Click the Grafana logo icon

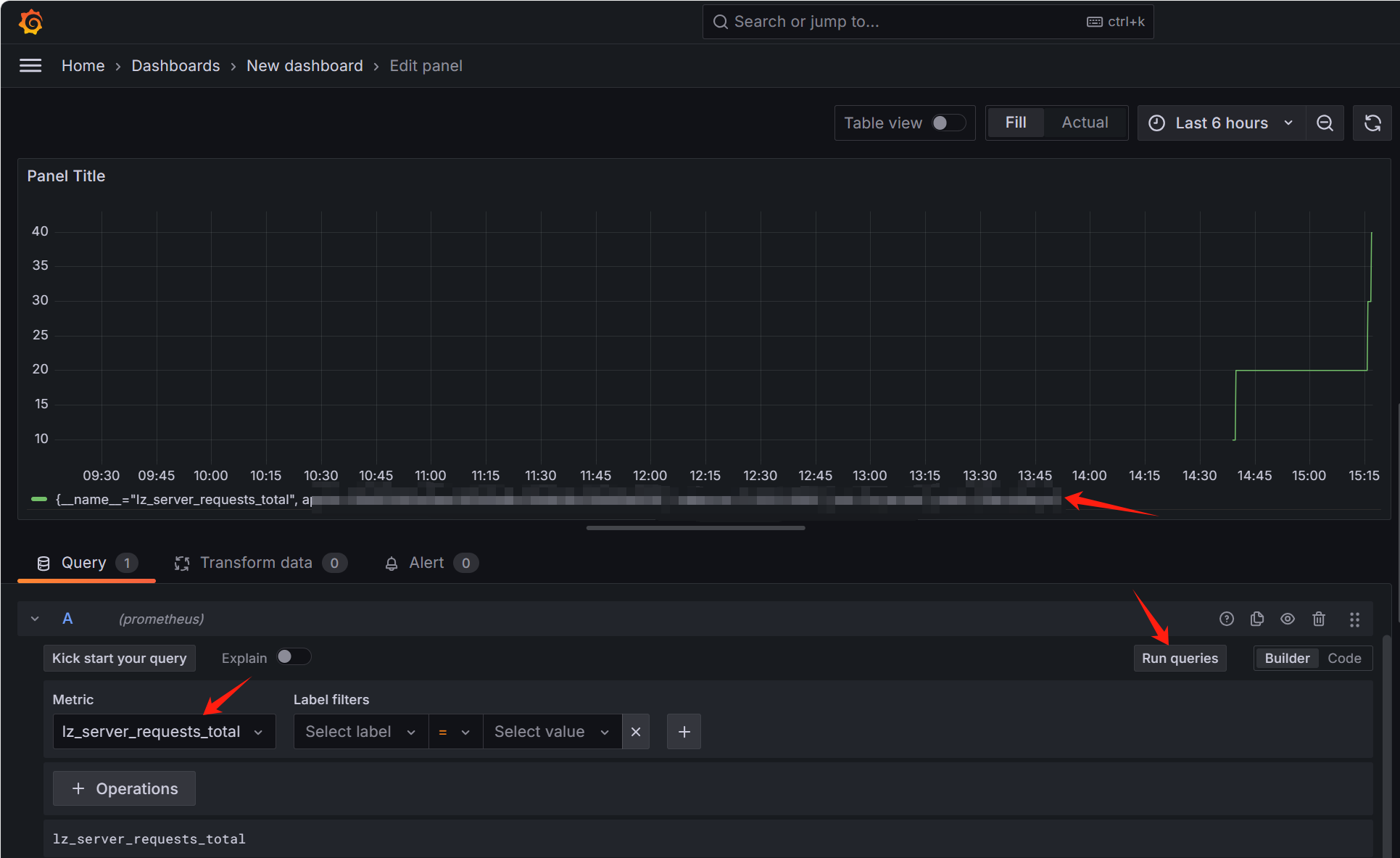point(31,22)
